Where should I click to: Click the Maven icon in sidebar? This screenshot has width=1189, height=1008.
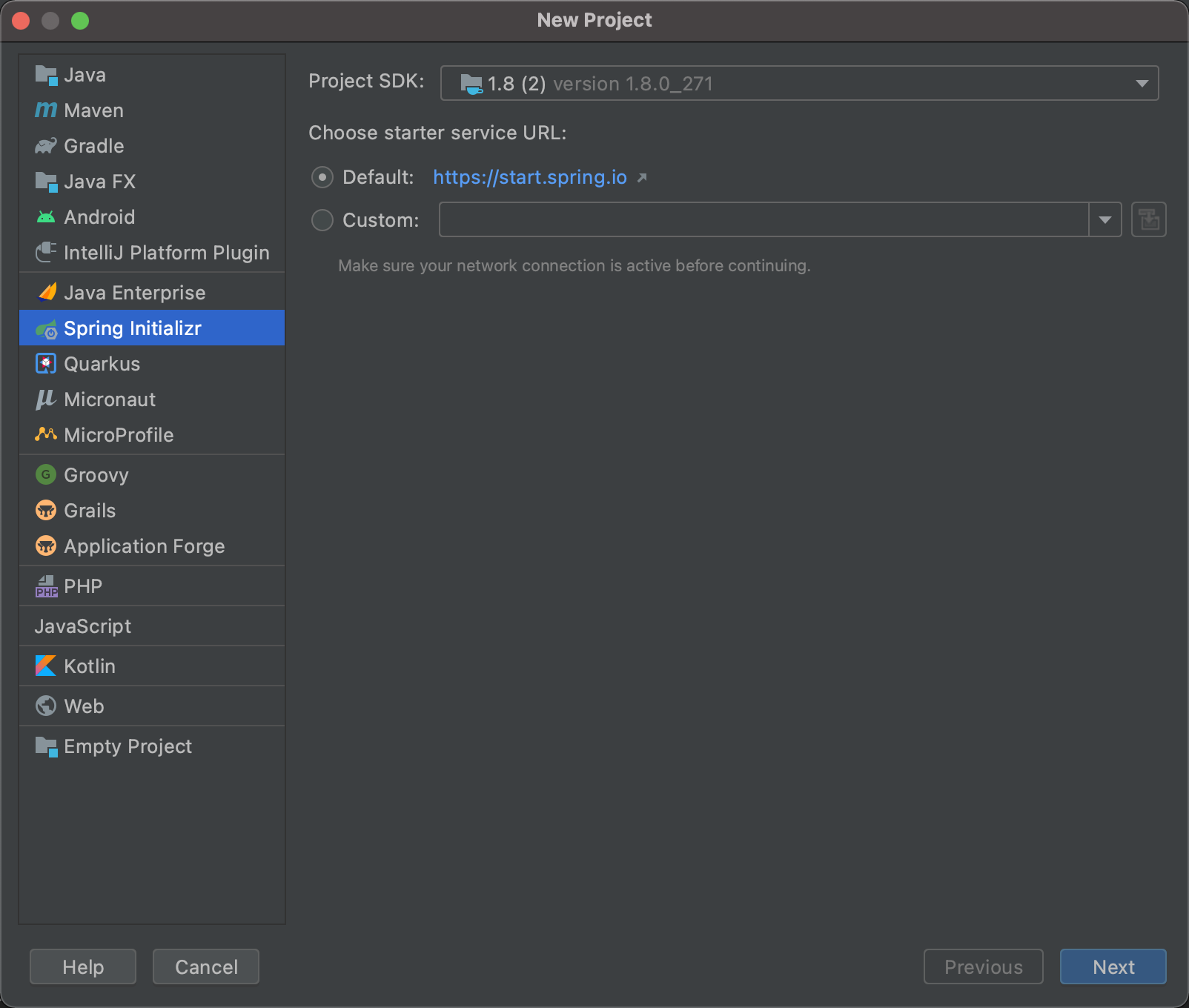click(45, 110)
